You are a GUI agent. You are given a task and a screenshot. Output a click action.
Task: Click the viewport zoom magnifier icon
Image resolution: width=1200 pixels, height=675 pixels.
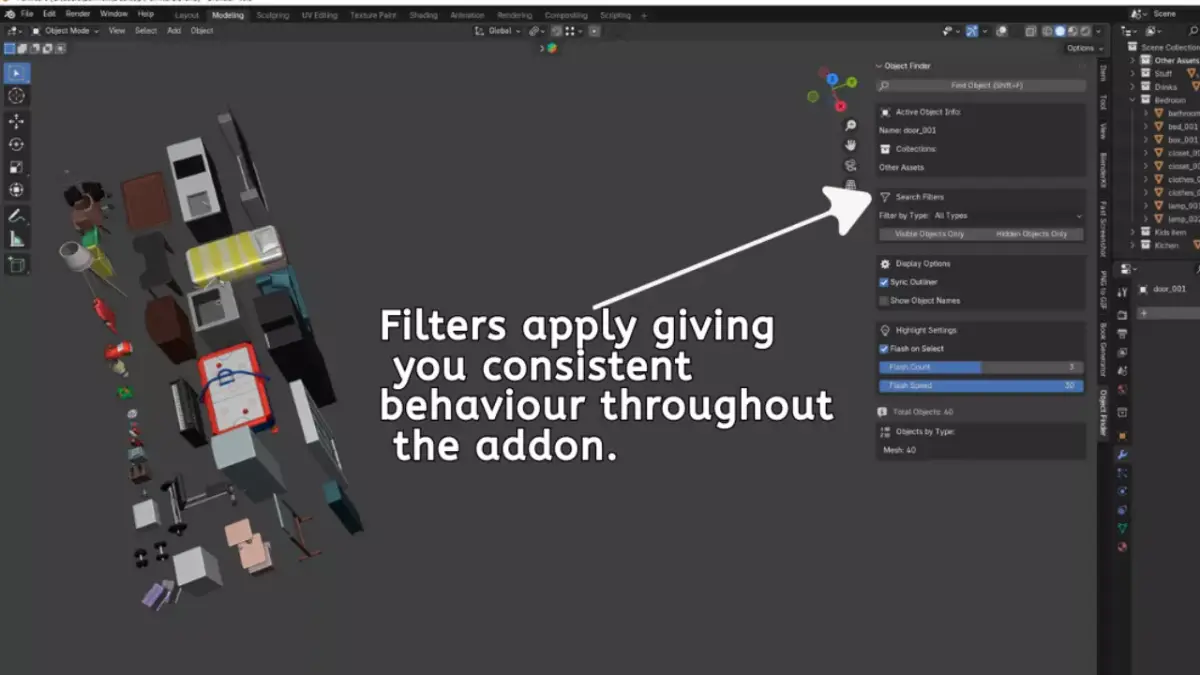[x=851, y=125]
